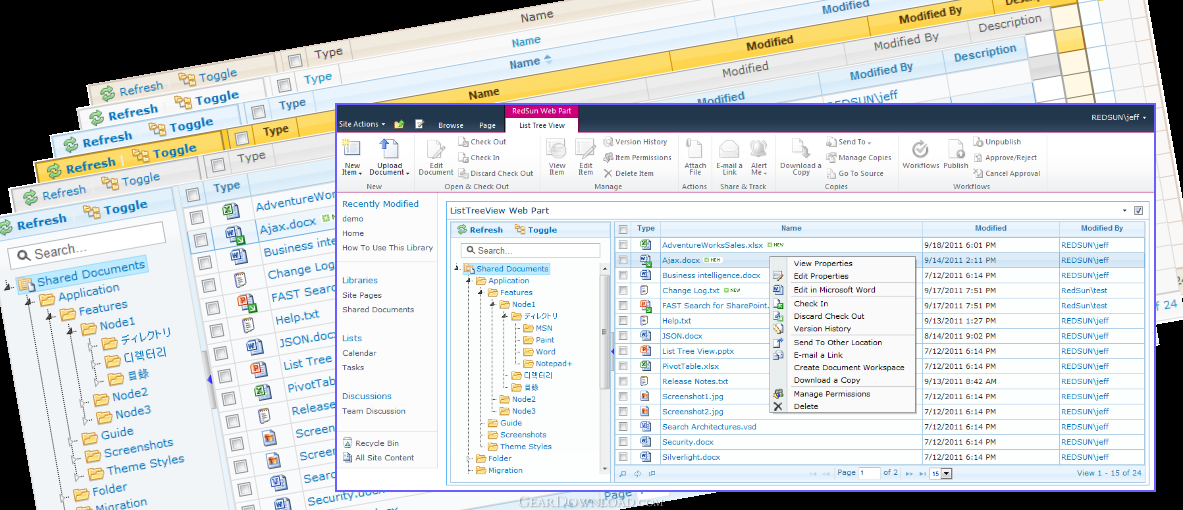Open the Send To dropdown in the ribbon
The height and width of the screenshot is (510, 1183).
849,141
